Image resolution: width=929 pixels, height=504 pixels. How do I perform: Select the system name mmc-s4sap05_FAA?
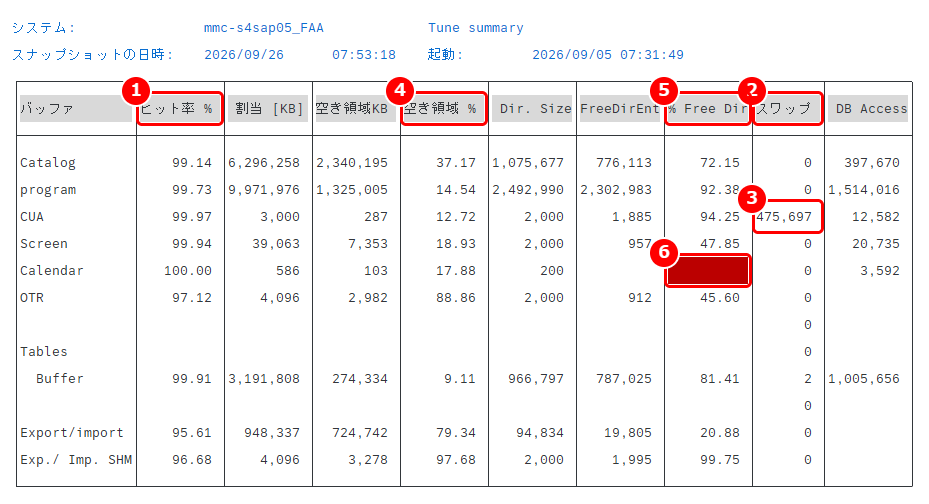(x=264, y=28)
